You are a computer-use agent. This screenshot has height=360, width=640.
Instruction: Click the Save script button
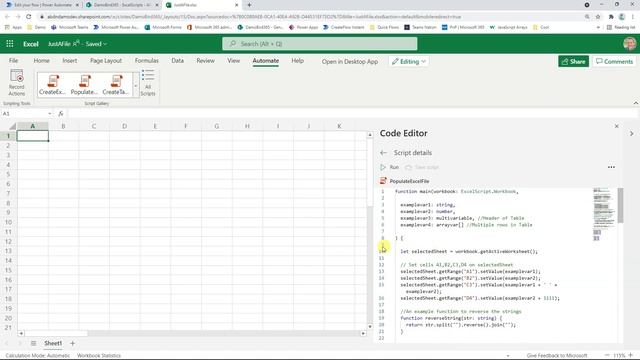422,167
